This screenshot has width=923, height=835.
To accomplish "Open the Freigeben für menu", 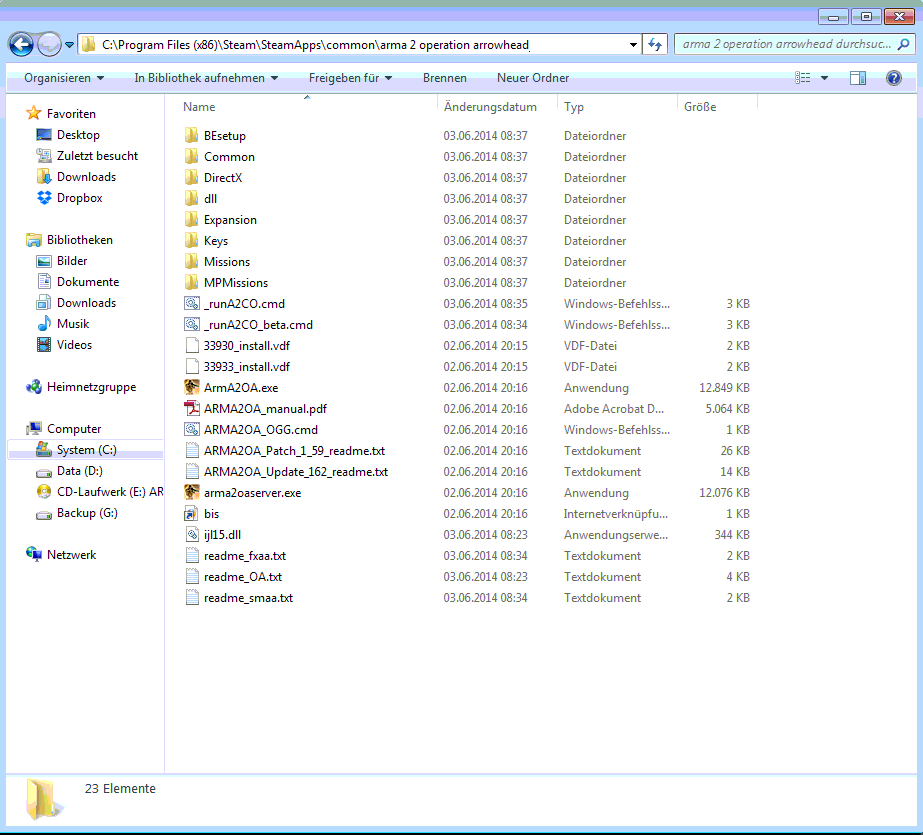I will (x=350, y=78).
